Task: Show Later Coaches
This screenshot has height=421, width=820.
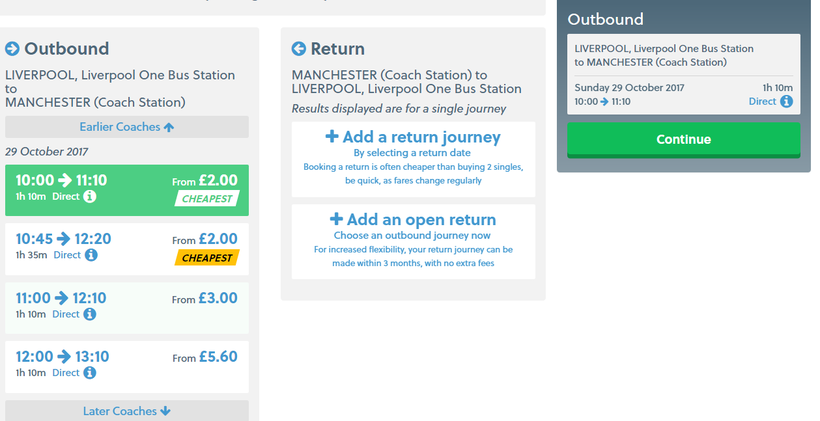Action: (127, 411)
